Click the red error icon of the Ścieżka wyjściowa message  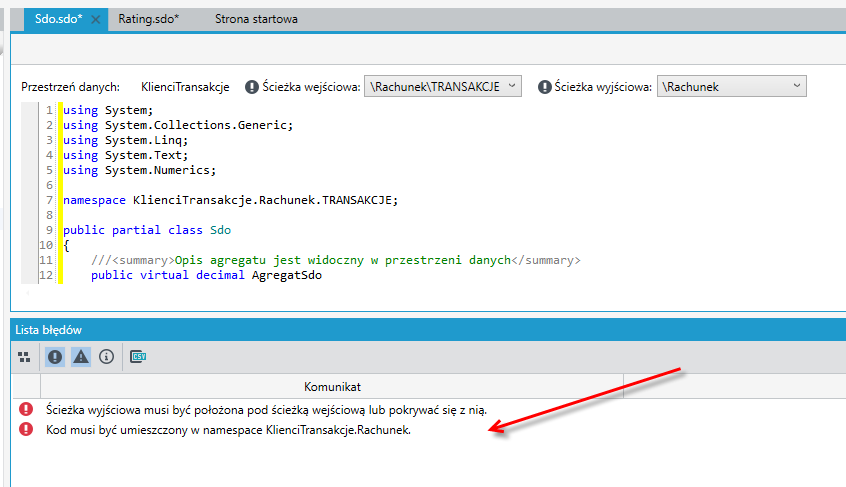tap(26, 409)
